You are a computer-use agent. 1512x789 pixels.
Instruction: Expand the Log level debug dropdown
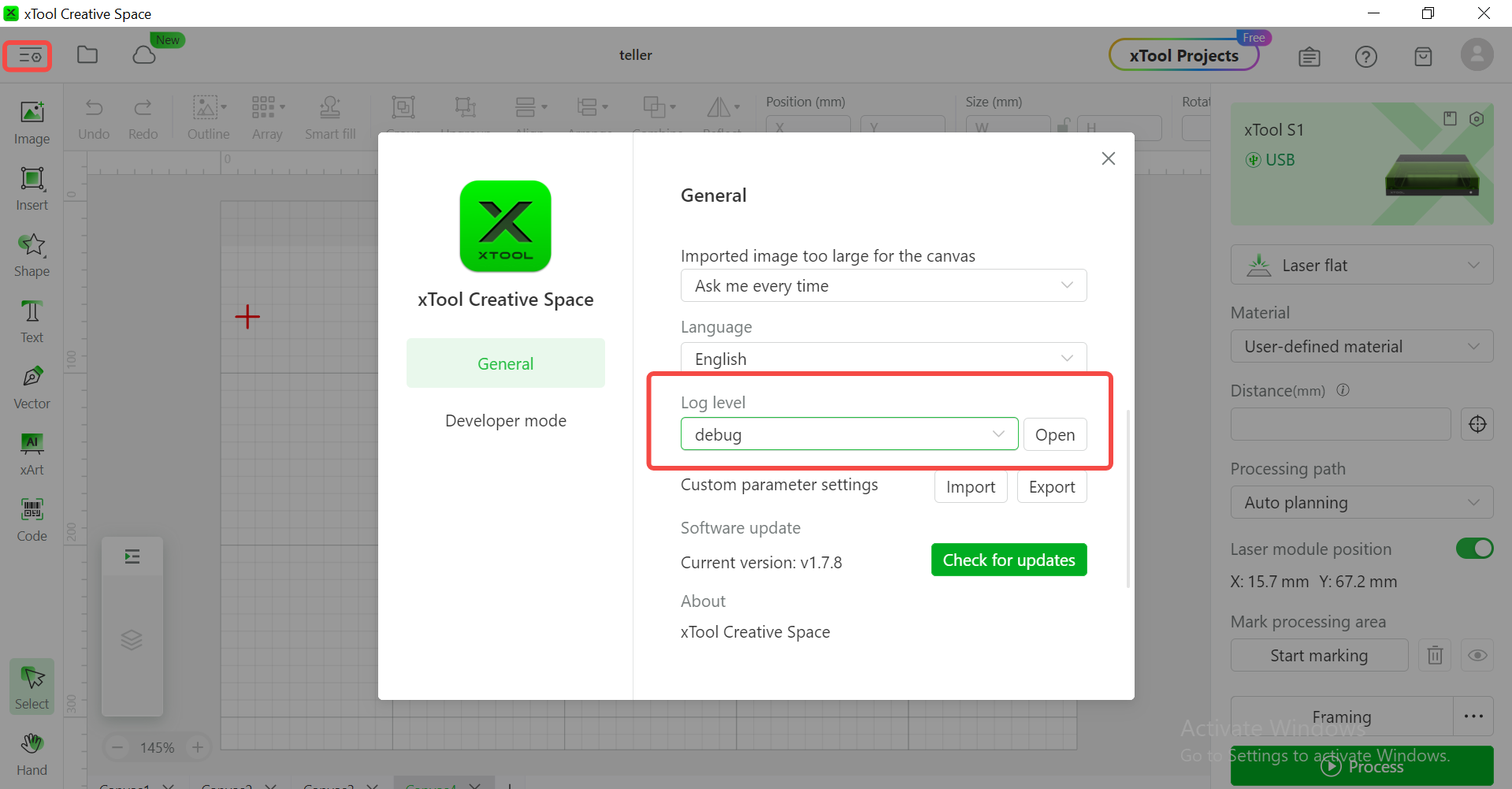click(x=849, y=434)
